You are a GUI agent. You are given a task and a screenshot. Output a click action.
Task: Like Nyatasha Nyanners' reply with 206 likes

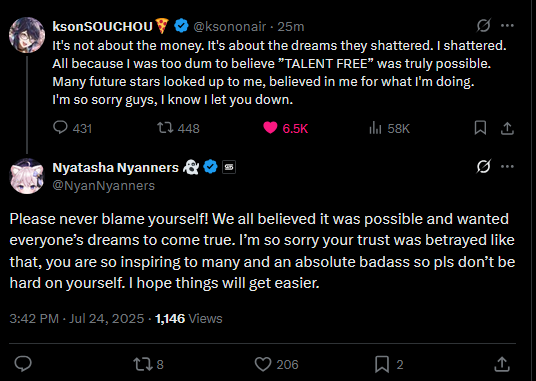pos(277,364)
